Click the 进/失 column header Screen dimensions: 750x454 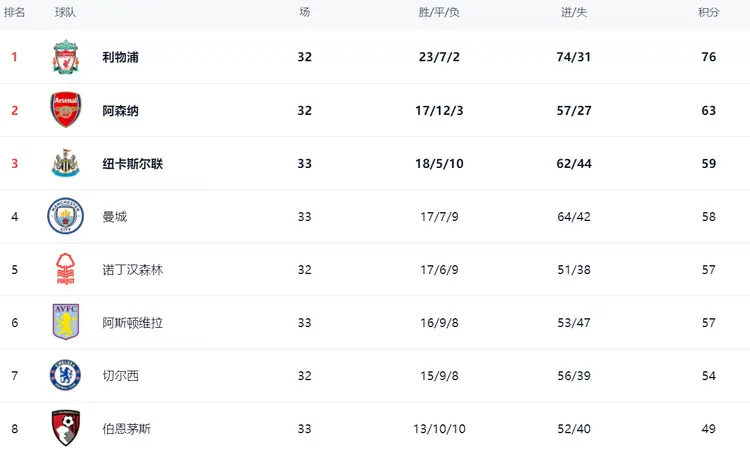[x=574, y=12]
